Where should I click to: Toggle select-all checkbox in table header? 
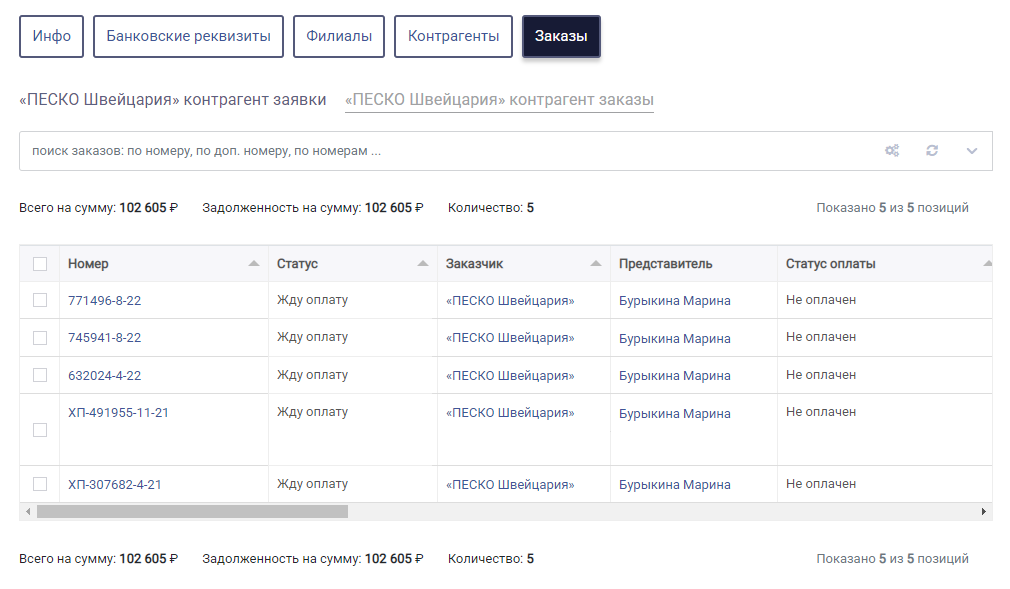[40, 264]
